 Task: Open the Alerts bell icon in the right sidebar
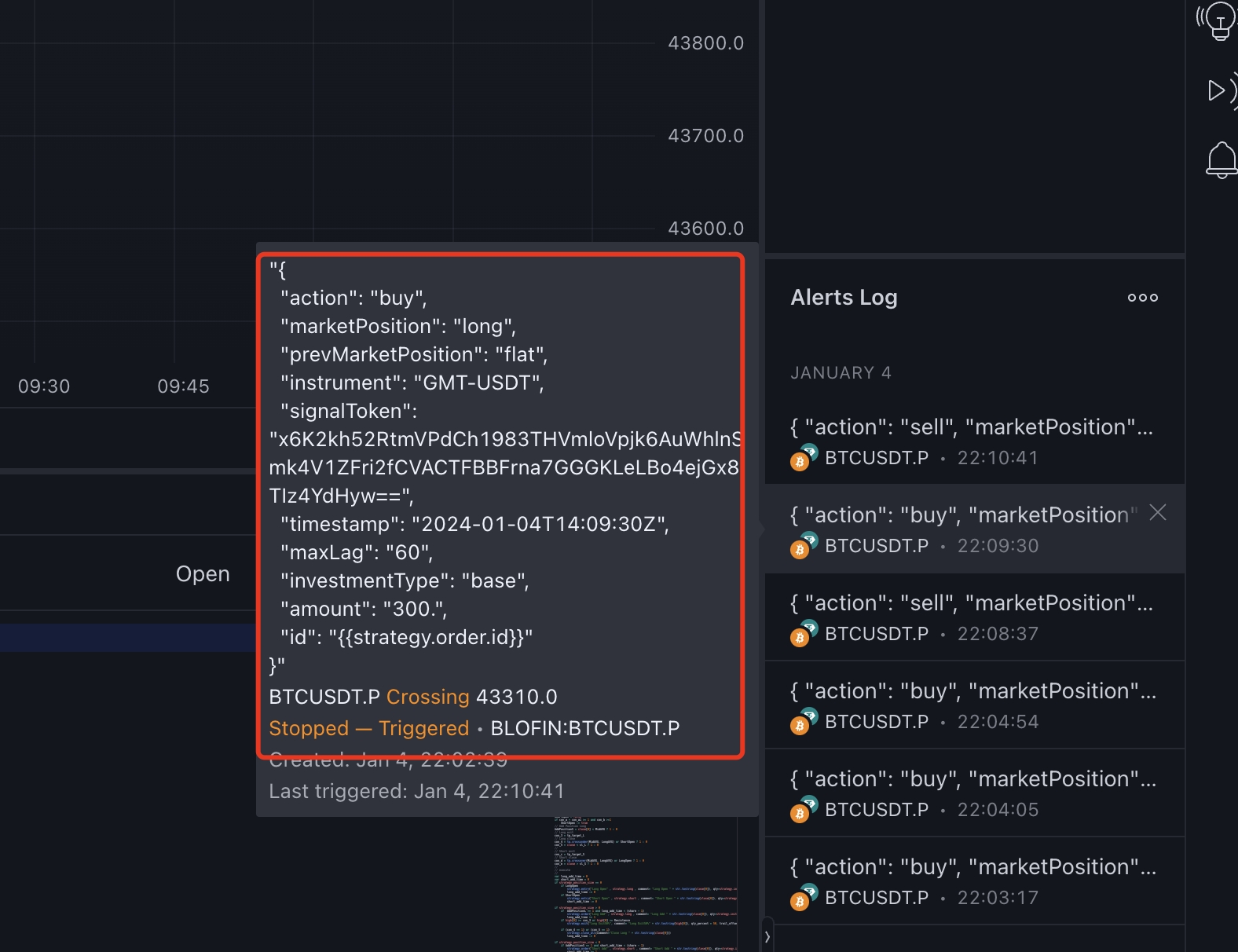pos(1222,160)
